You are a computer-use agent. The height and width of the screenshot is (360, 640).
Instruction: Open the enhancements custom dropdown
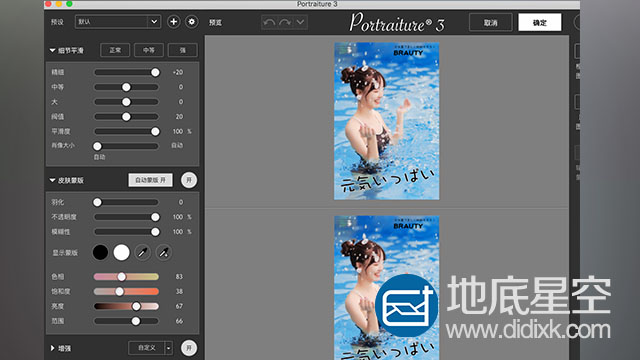point(151,348)
